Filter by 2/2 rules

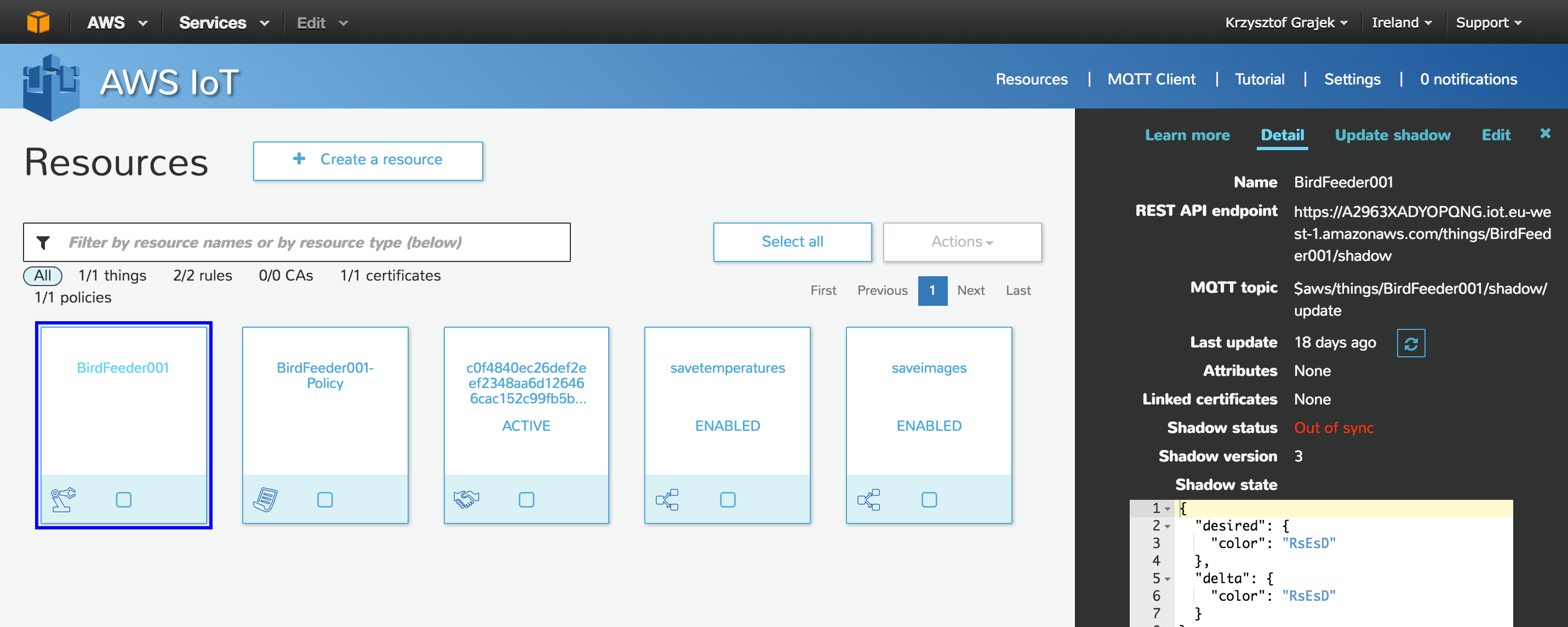point(203,276)
